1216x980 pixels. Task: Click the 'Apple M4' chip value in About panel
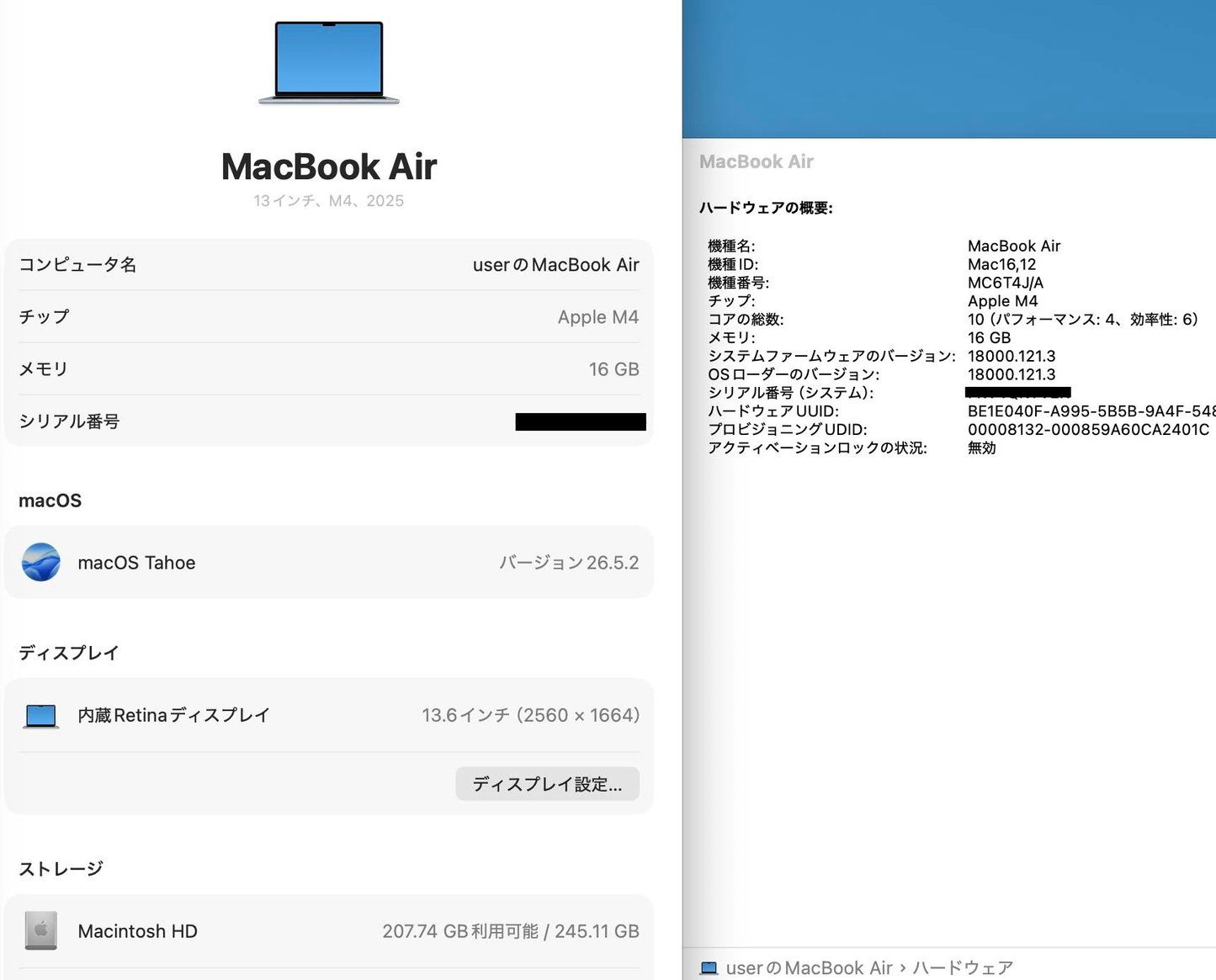click(597, 317)
